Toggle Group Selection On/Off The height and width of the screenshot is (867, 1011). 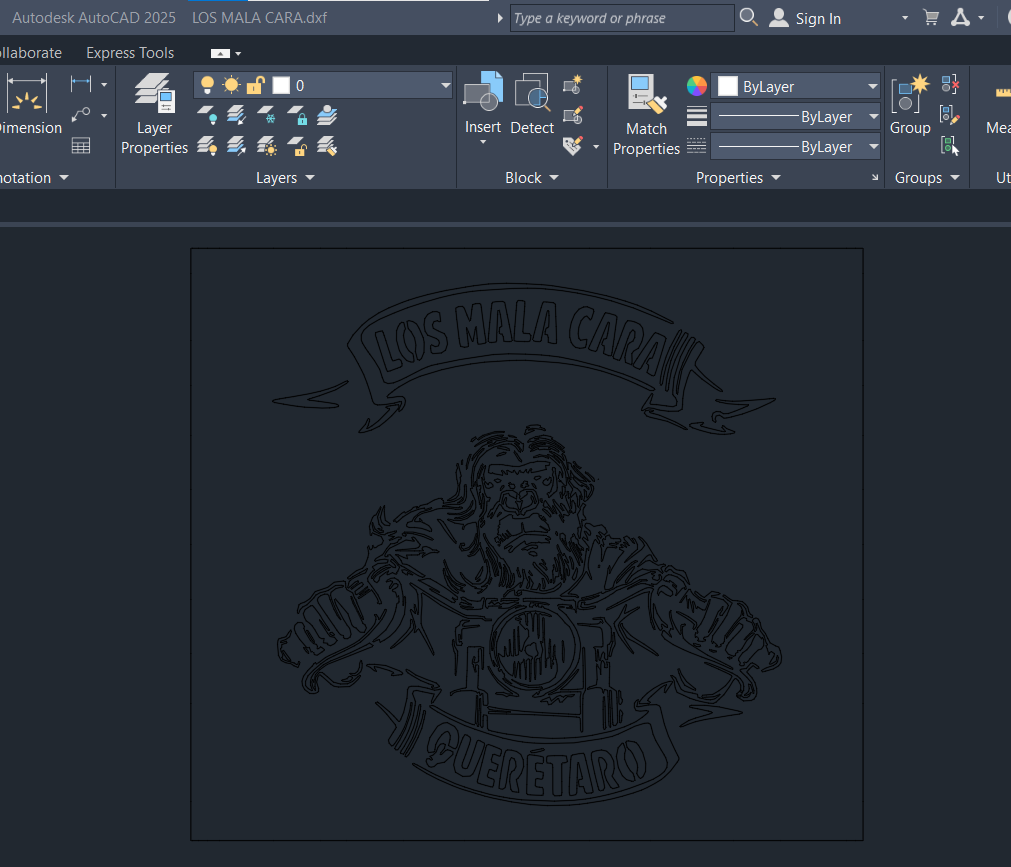947,145
